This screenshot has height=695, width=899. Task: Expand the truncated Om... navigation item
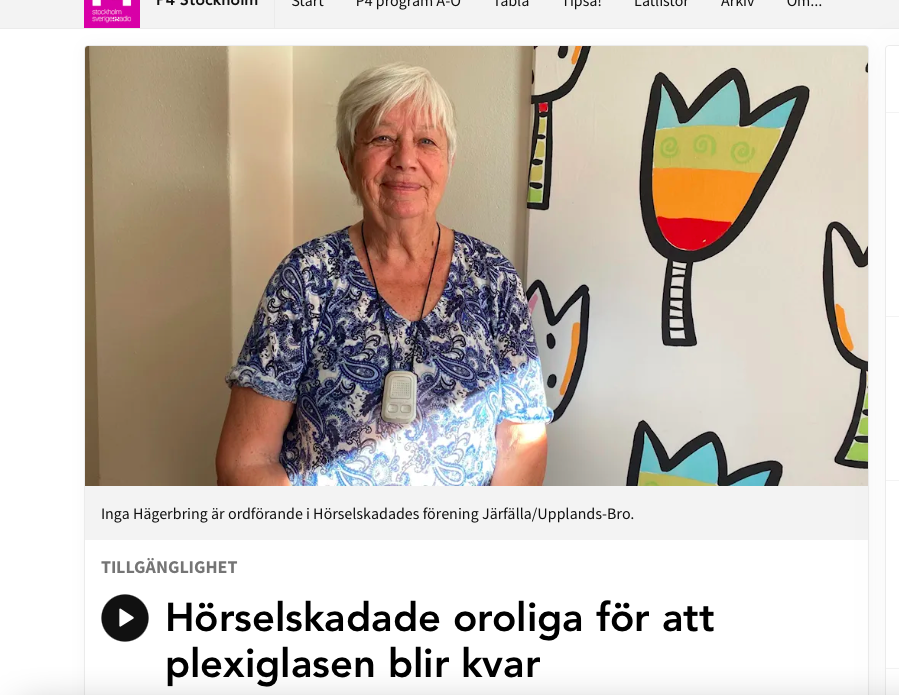(804, 3)
